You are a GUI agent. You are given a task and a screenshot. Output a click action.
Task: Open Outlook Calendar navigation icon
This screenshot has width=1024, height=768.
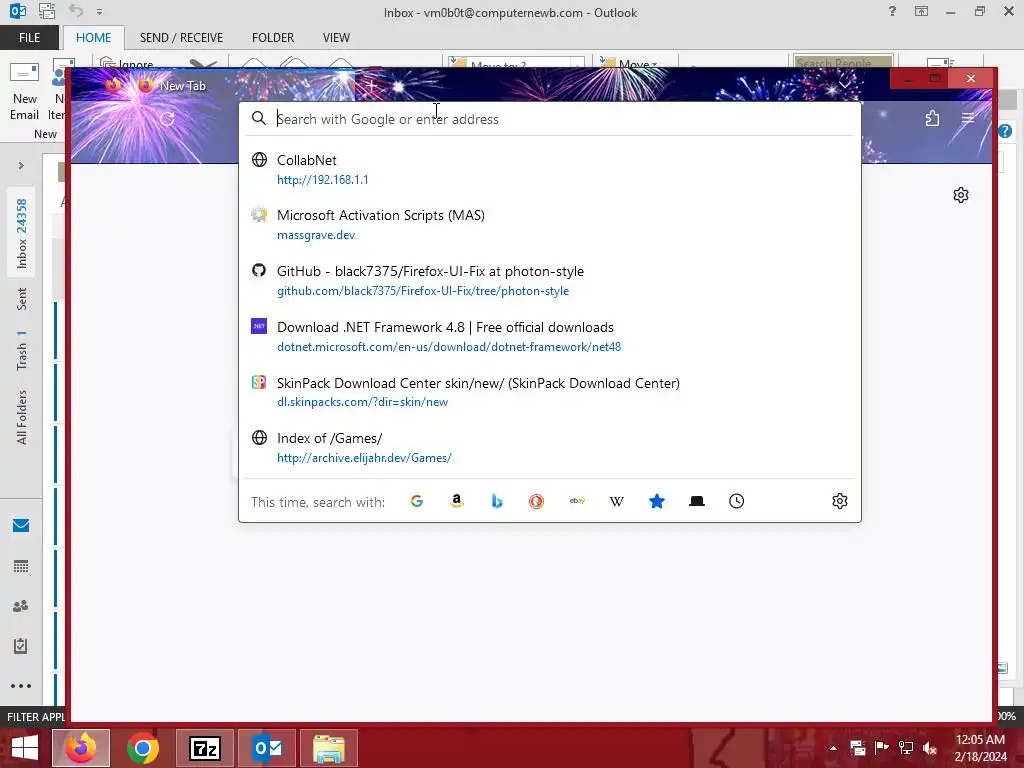[21, 566]
